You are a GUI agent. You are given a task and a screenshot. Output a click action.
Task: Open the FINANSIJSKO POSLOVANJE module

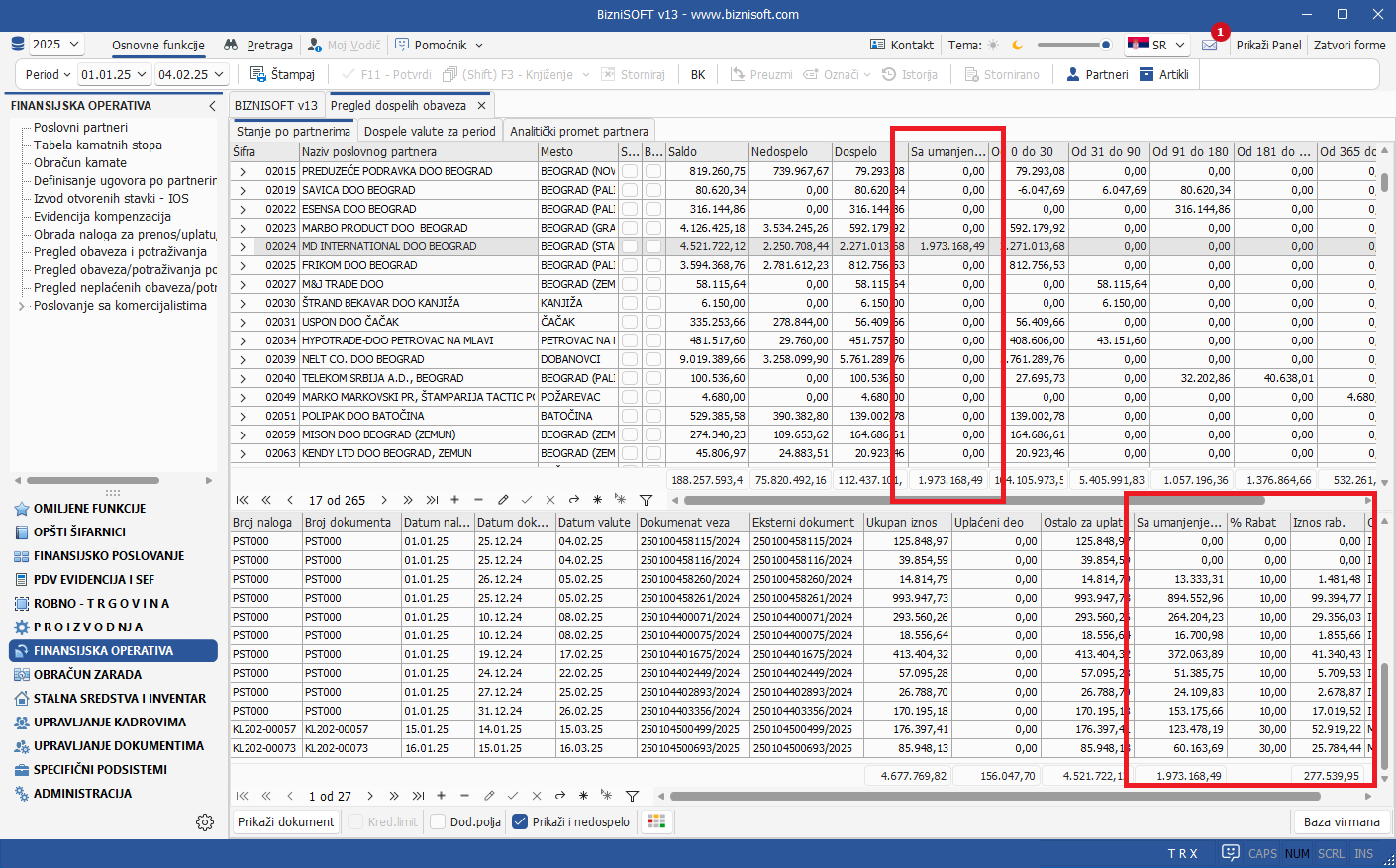pyautogui.click(x=109, y=556)
